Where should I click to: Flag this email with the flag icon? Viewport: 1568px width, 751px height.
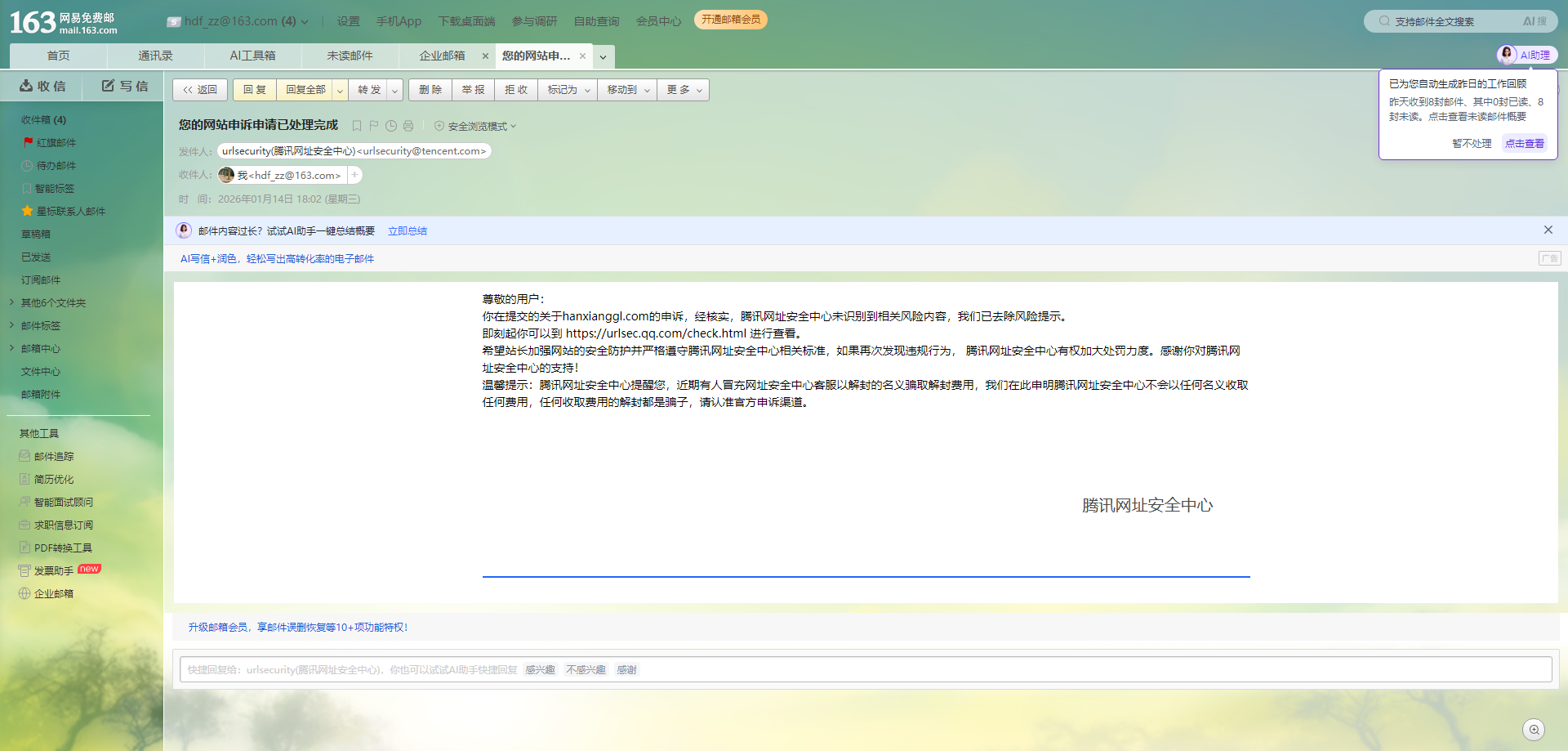[374, 126]
